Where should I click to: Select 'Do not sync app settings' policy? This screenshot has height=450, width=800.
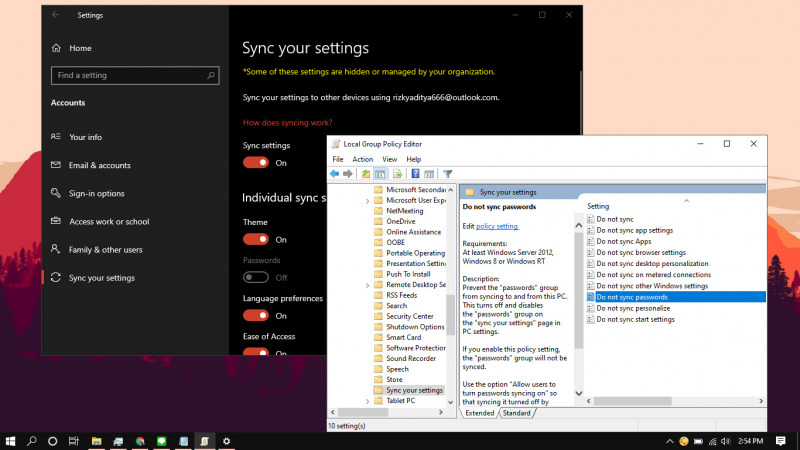coord(634,230)
